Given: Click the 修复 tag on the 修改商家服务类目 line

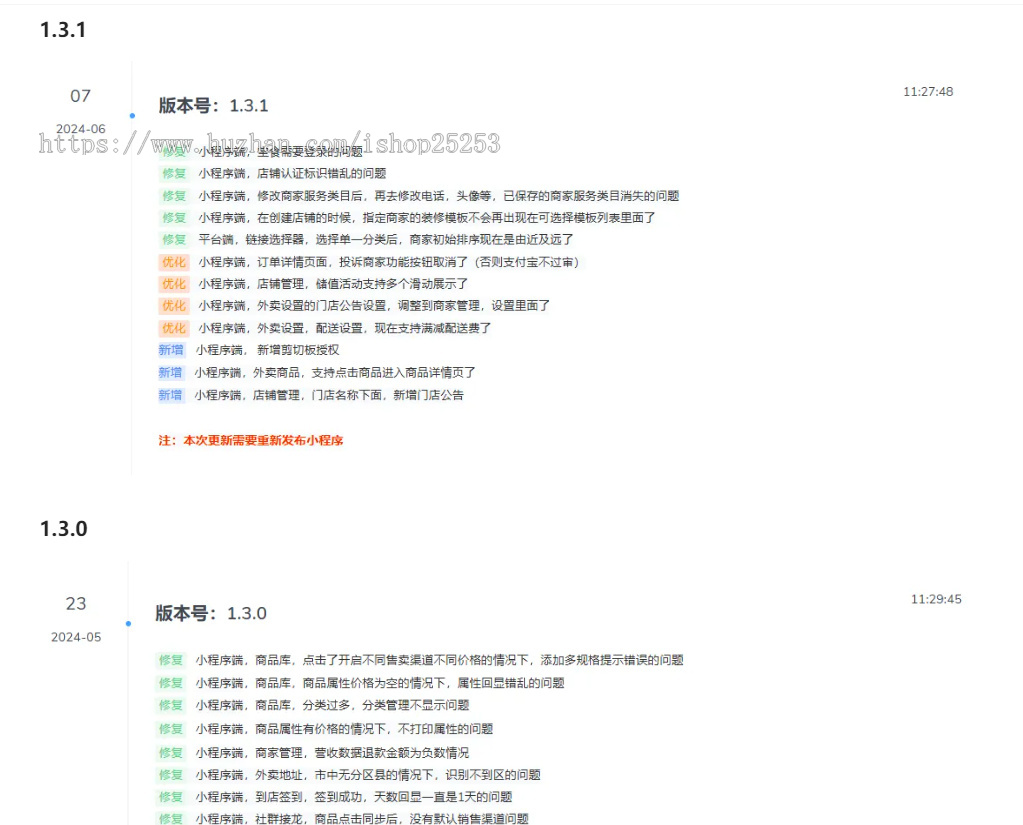Looking at the screenshot, I should coord(174,196).
